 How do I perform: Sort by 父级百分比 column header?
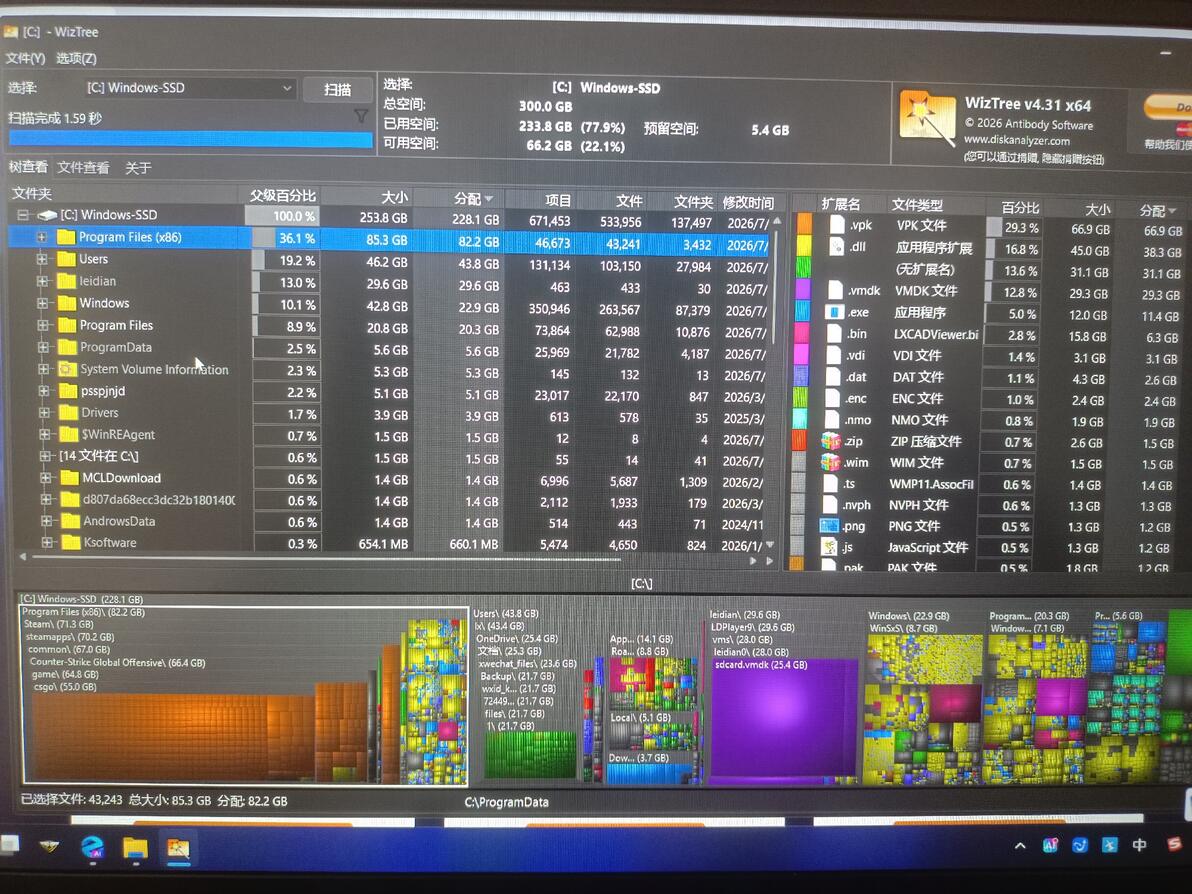281,195
